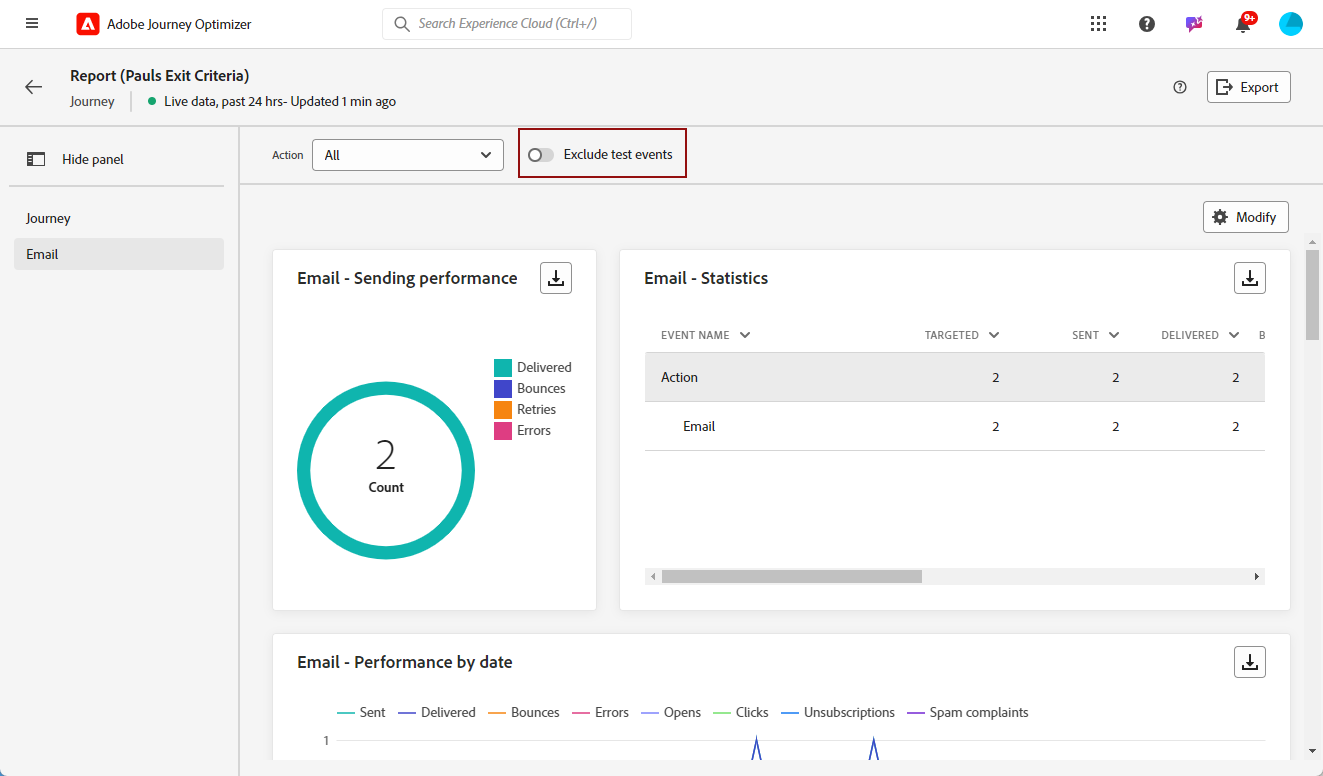Open the TARGETED column sort chevron
This screenshot has width=1323, height=776.
993,335
